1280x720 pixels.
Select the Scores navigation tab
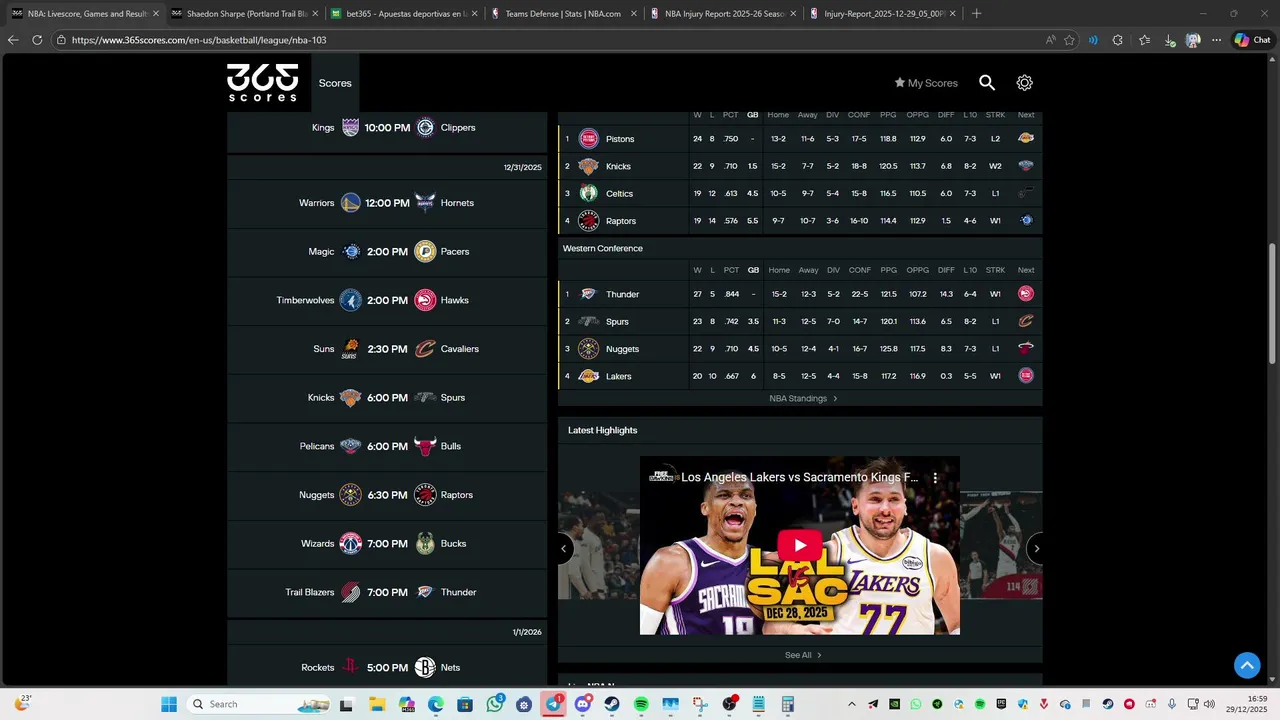(x=335, y=83)
